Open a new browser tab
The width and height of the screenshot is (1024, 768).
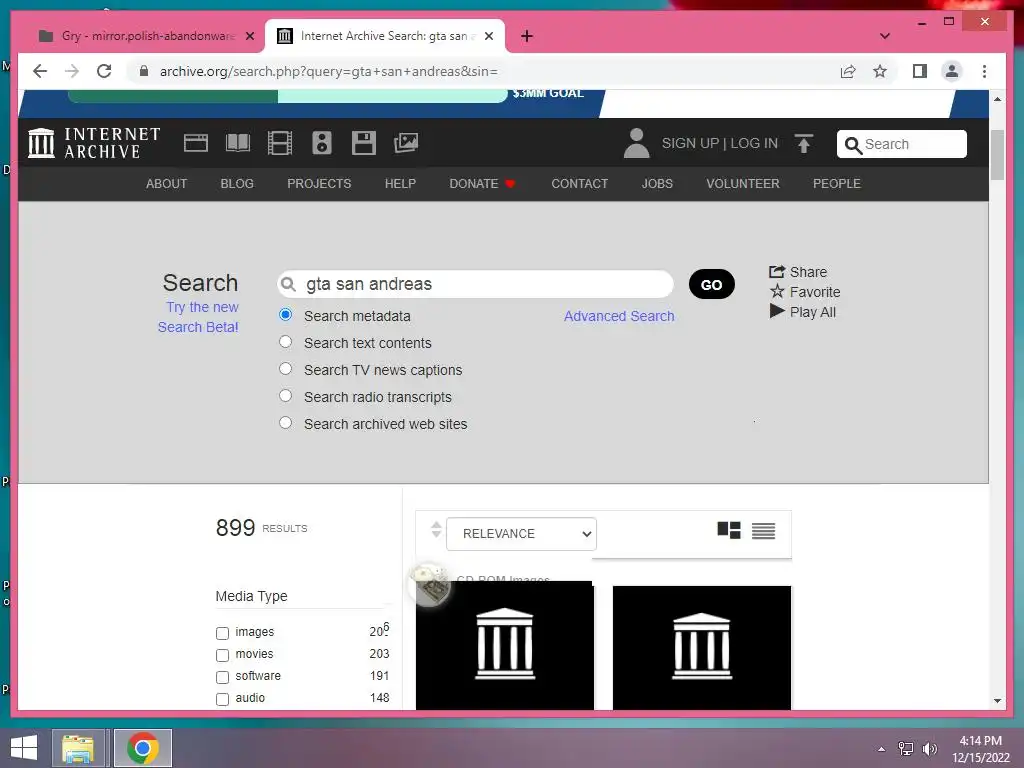coord(527,36)
